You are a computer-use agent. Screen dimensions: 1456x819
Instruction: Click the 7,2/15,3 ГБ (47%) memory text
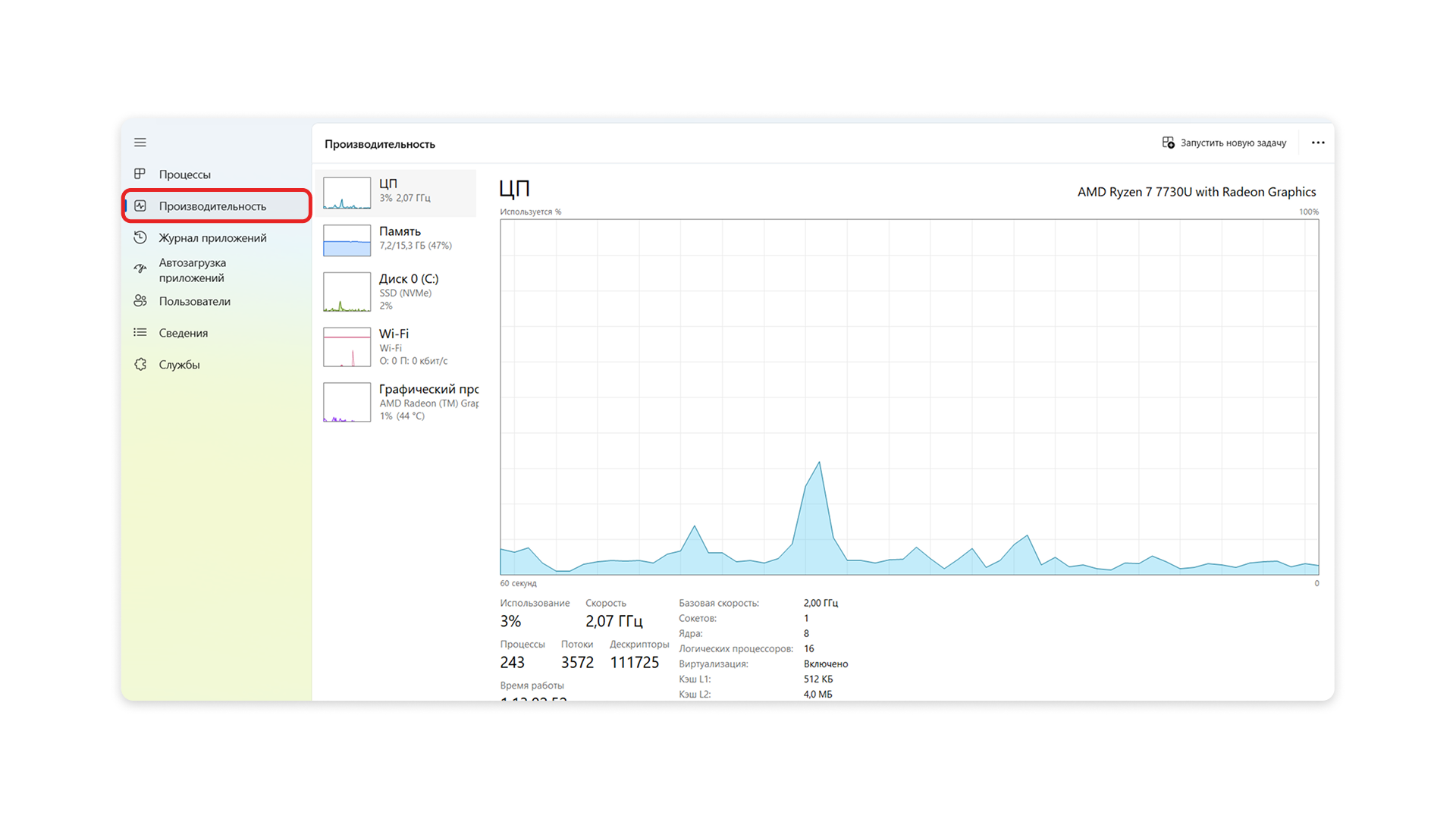[x=416, y=246]
